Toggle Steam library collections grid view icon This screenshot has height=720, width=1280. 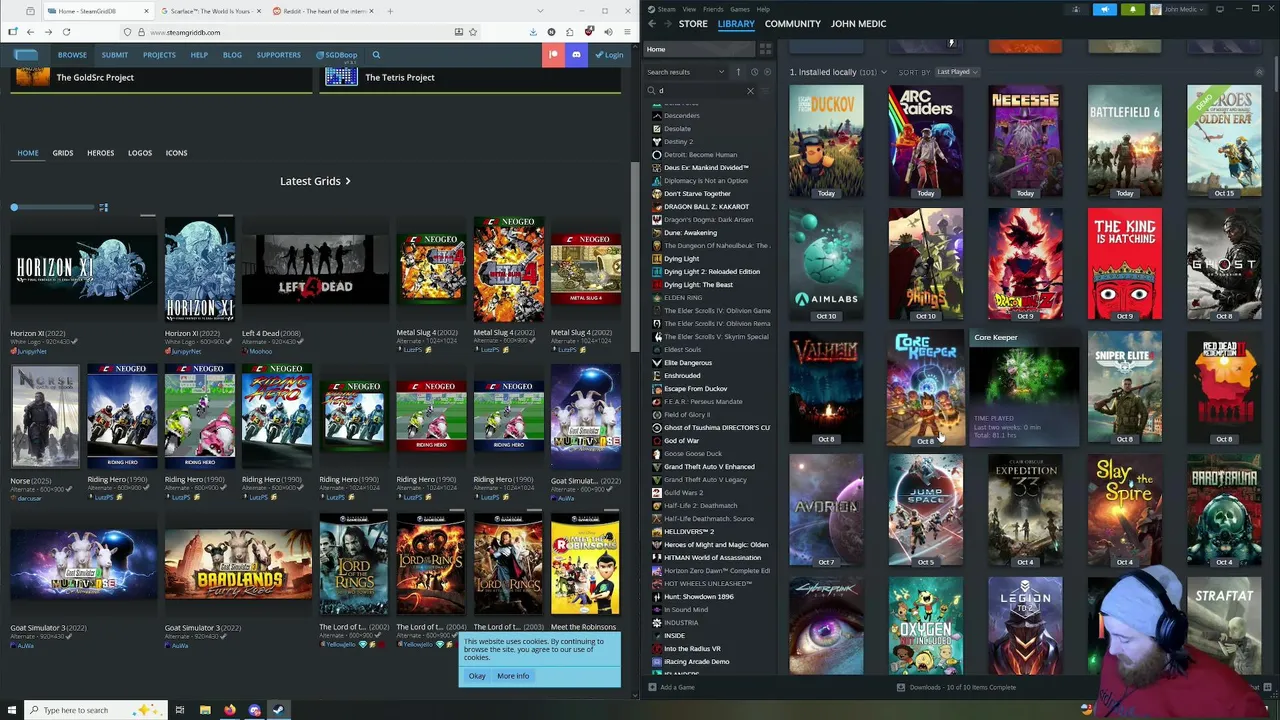pyautogui.click(x=765, y=49)
